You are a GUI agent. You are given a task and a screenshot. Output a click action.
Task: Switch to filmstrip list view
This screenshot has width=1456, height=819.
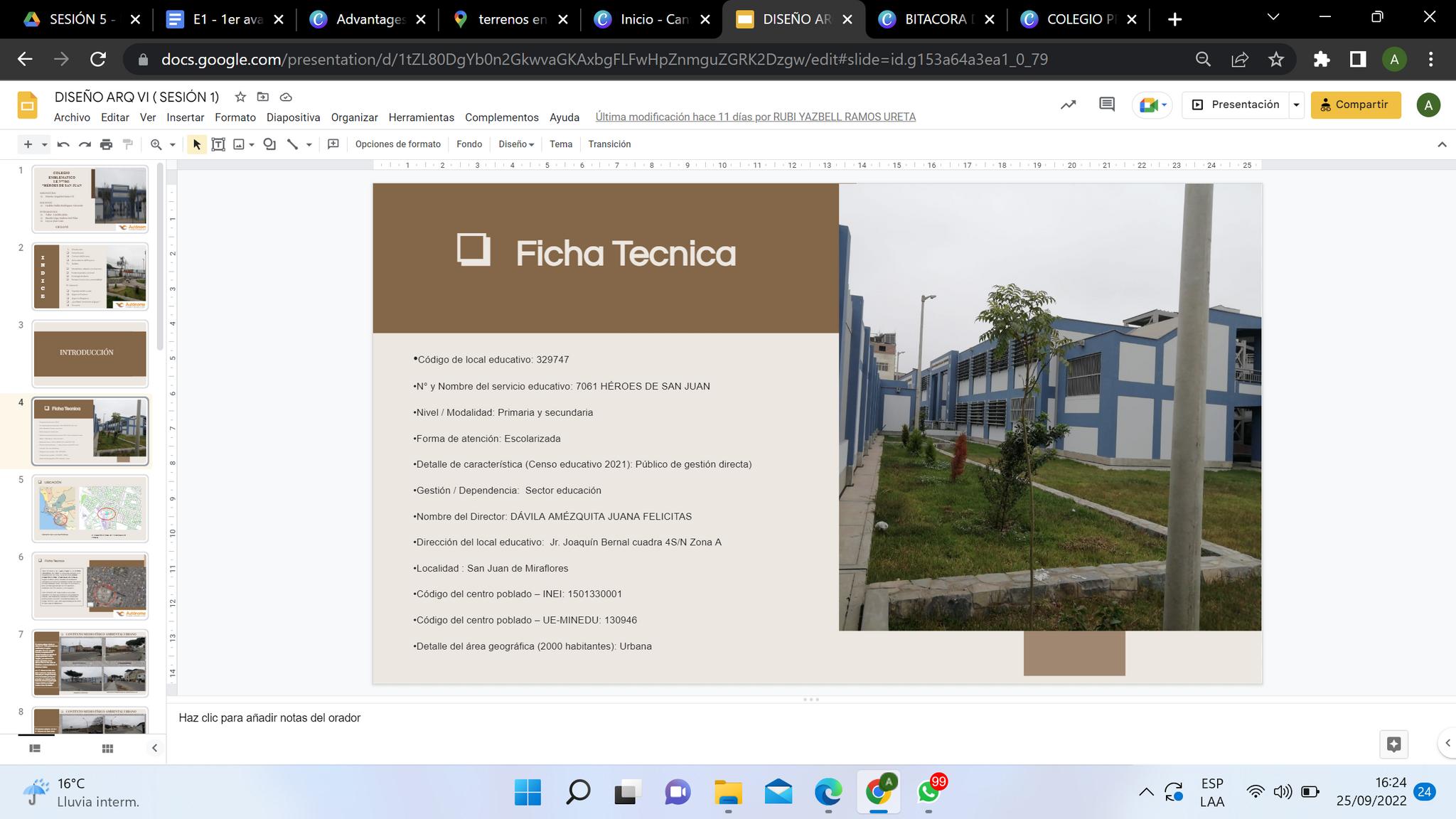35,748
